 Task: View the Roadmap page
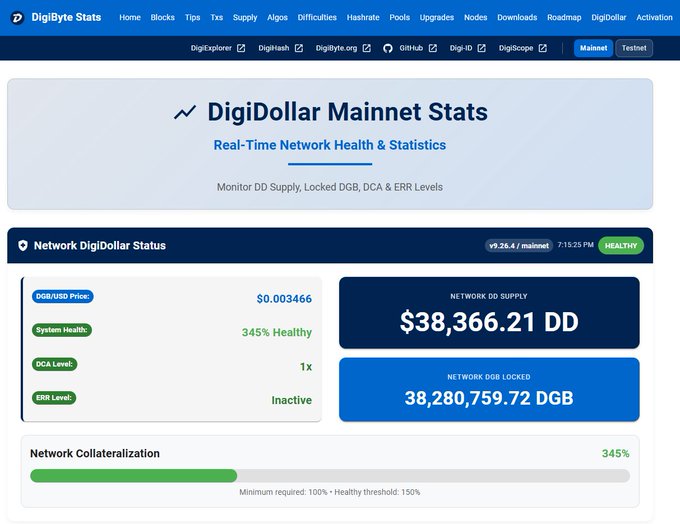[564, 17]
